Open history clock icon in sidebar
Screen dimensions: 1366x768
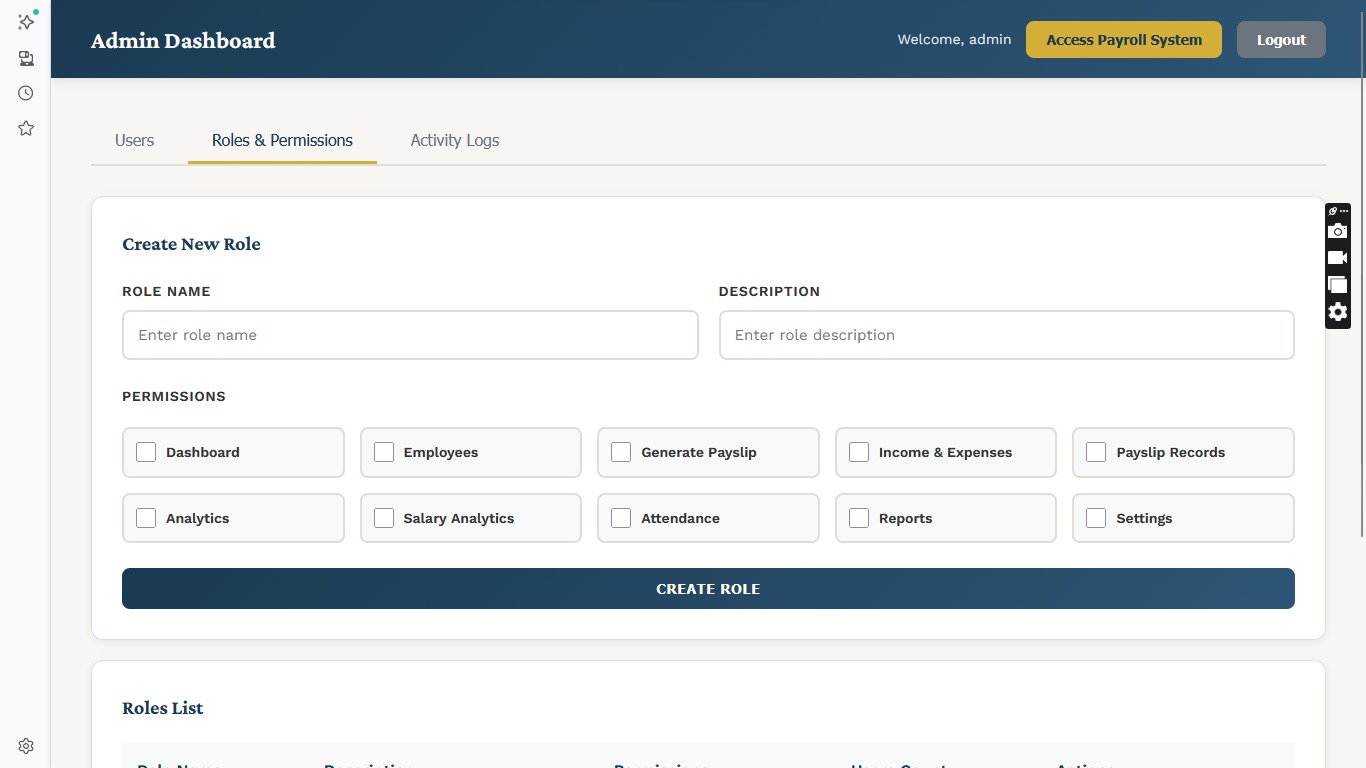coord(26,93)
